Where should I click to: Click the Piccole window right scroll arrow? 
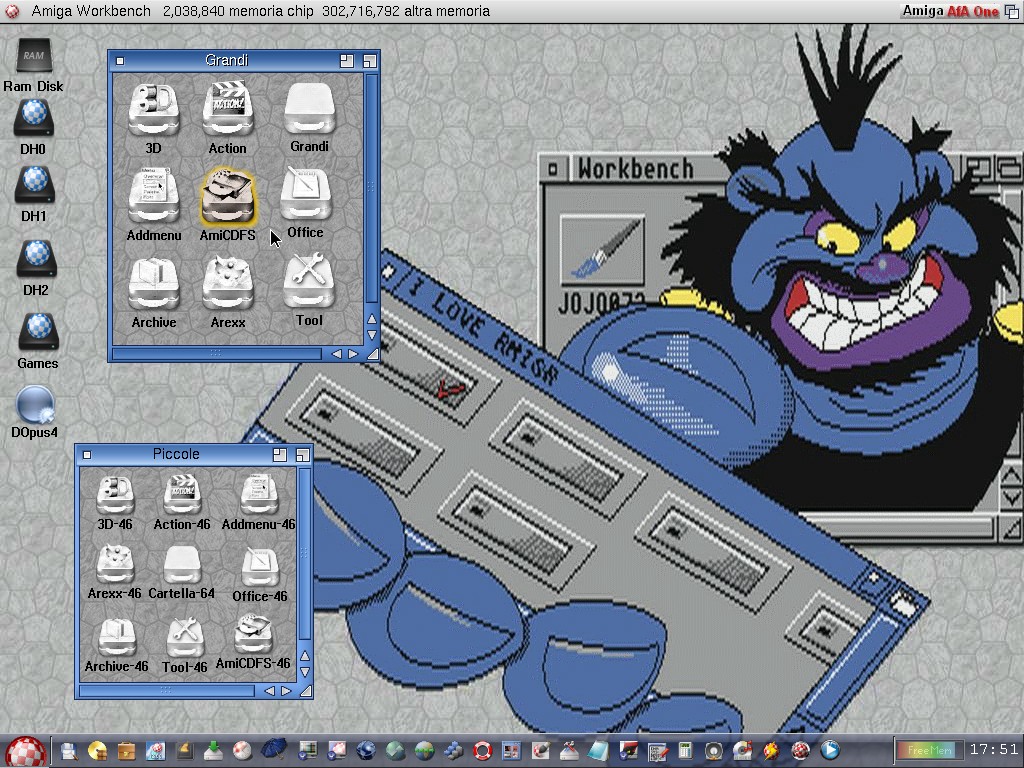coord(286,691)
